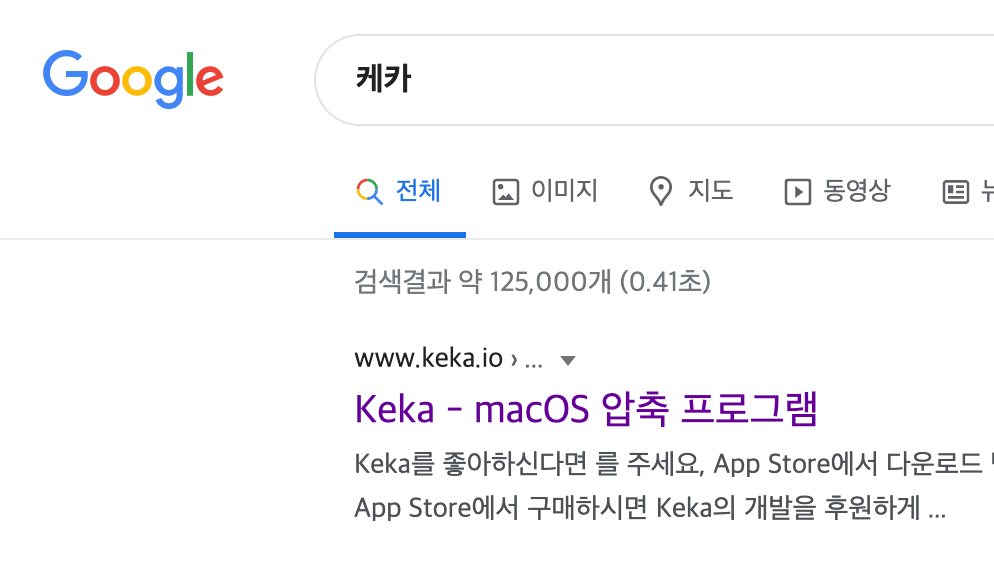Switch to the 동영상 tab
Viewport: 994px width, 584px height.
pyautogui.click(x=856, y=191)
